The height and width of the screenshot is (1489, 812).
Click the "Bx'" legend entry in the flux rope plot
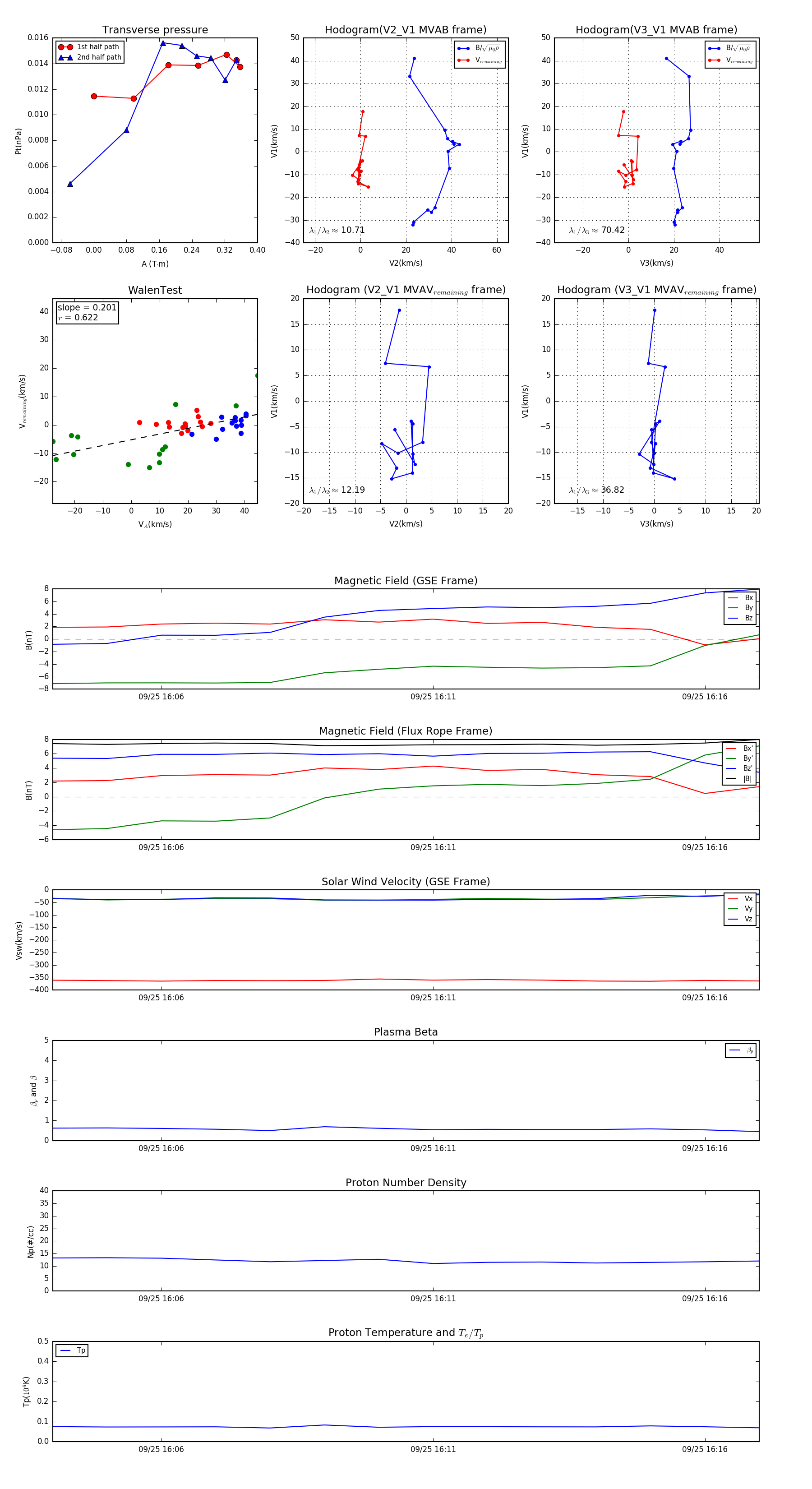739,748
